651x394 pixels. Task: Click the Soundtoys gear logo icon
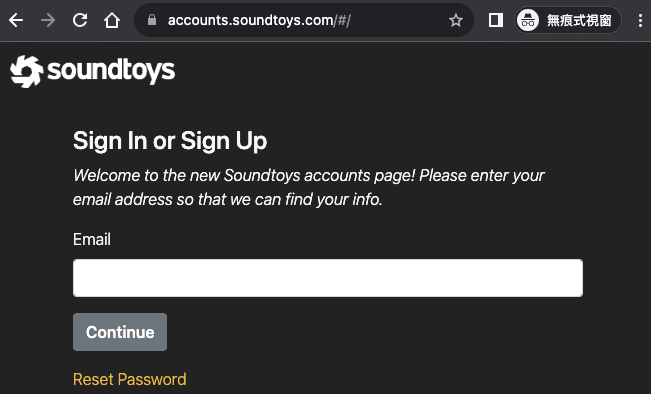coord(27,71)
